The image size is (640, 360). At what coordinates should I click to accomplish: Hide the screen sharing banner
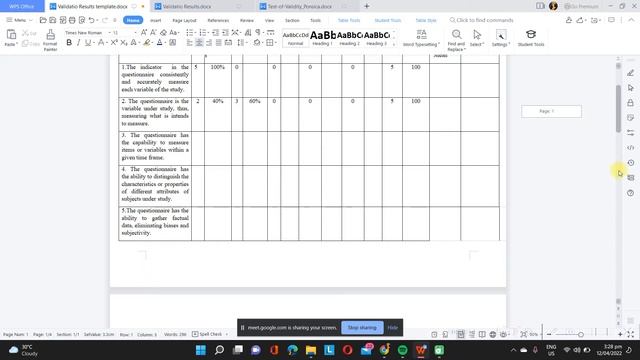[392, 327]
